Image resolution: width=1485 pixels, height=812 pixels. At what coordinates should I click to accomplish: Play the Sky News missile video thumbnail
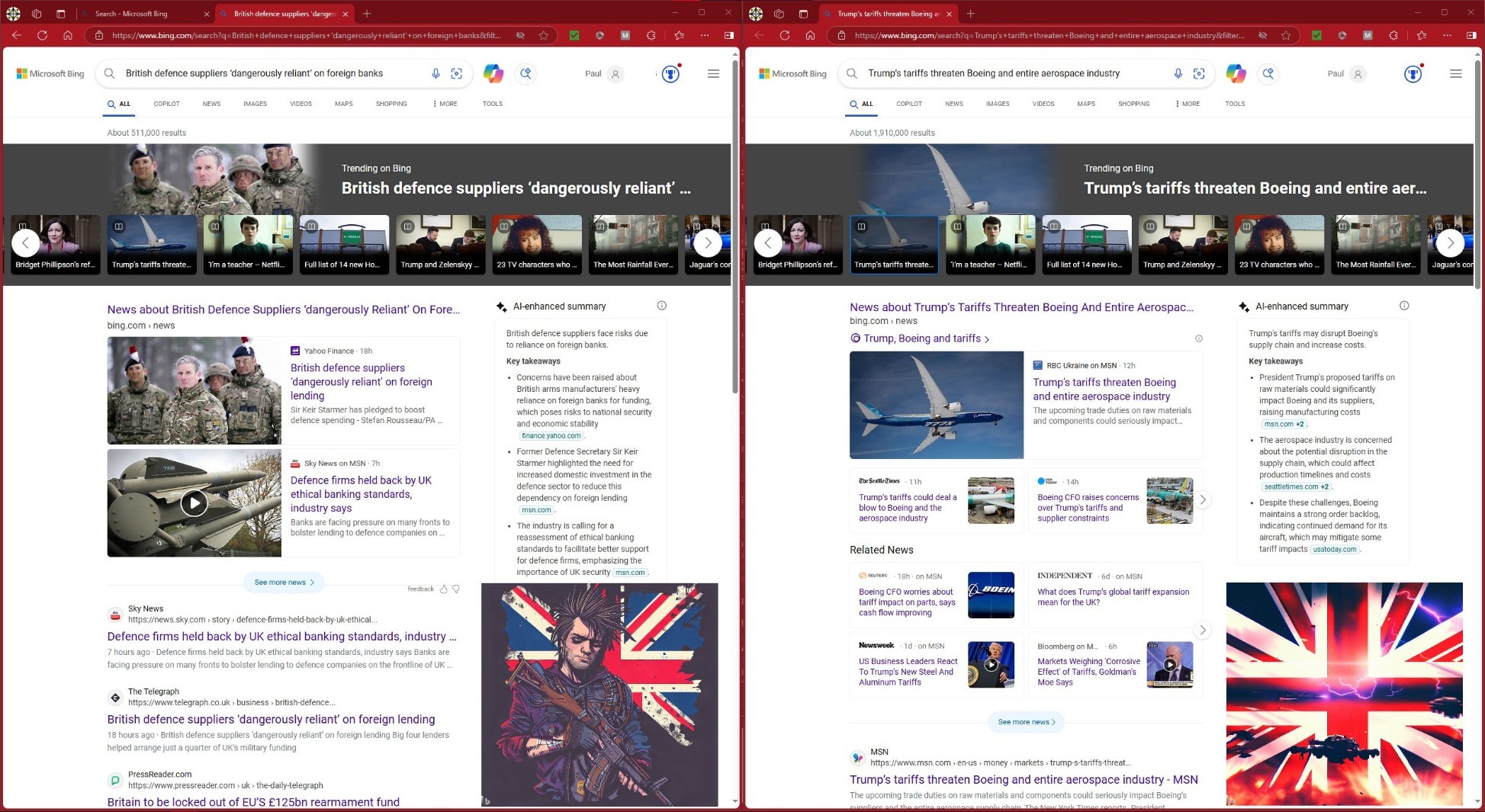(194, 503)
